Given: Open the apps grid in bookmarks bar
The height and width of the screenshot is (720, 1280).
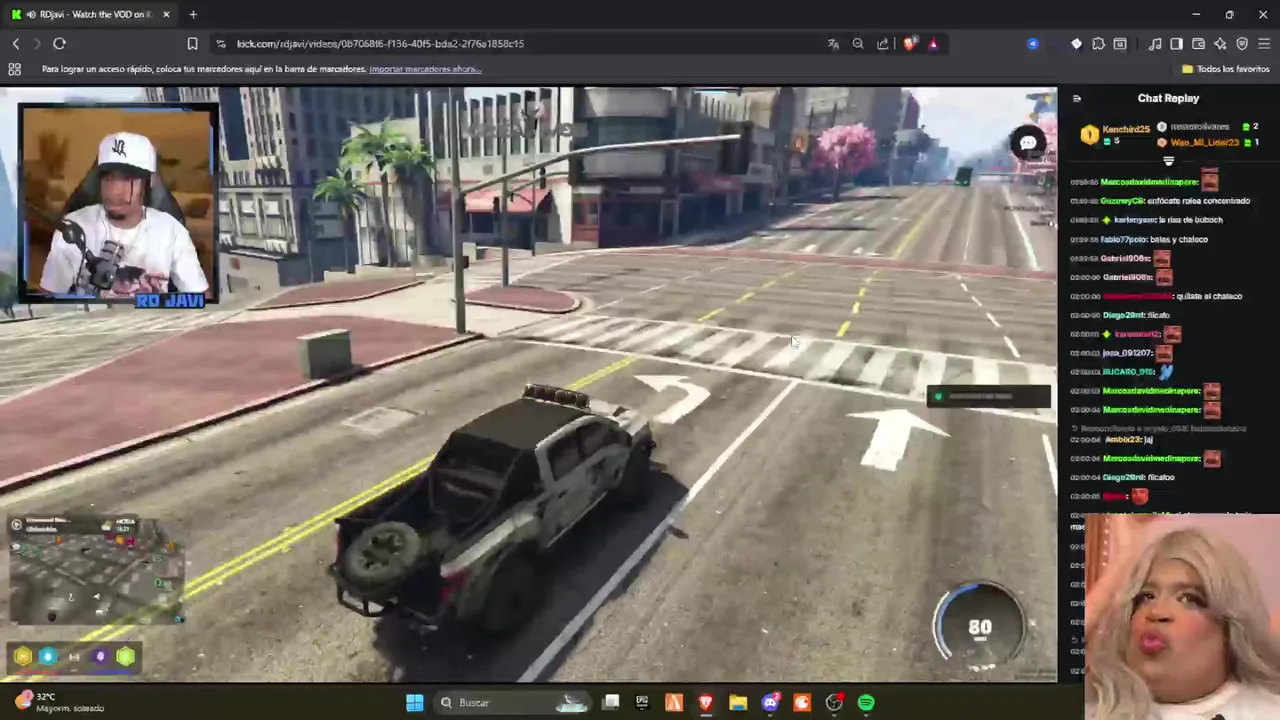Looking at the screenshot, I should click(x=14, y=69).
